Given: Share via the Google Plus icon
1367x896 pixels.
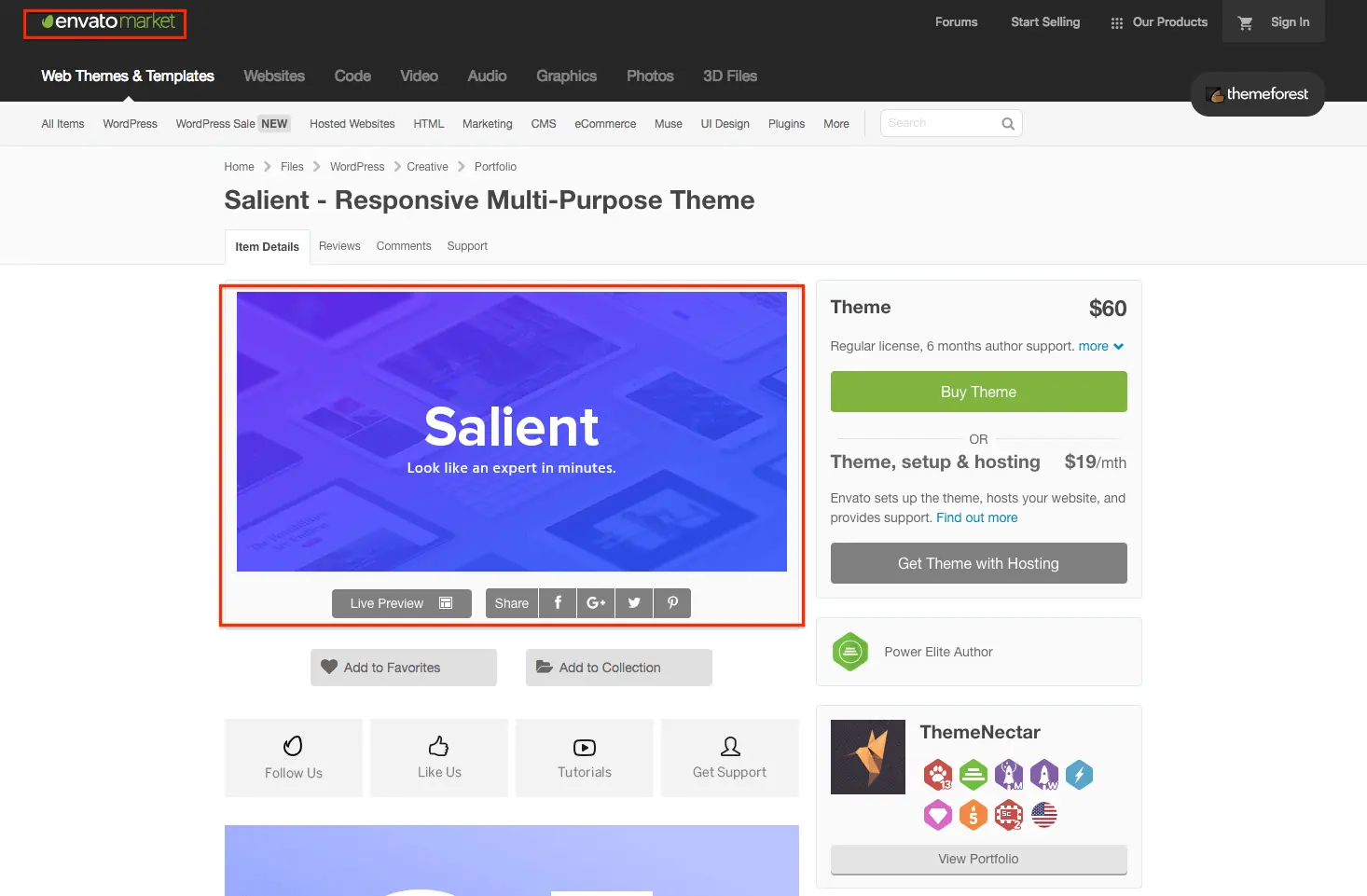Looking at the screenshot, I should (596, 603).
